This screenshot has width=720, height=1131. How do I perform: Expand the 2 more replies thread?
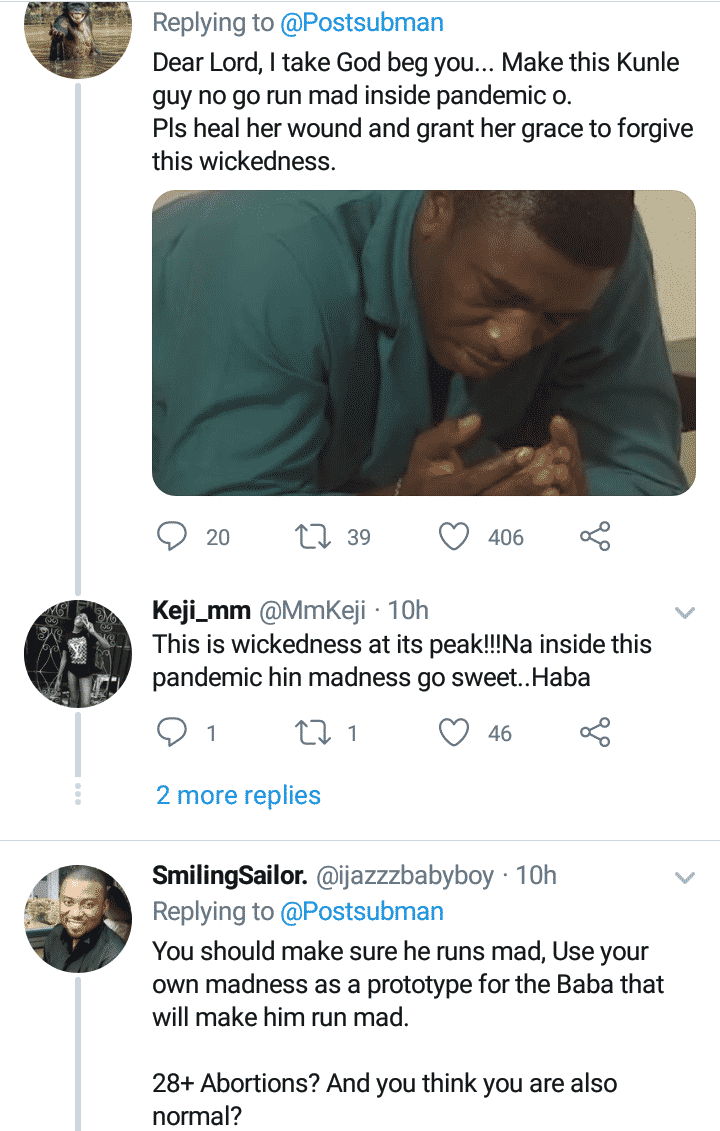pyautogui.click(x=238, y=796)
